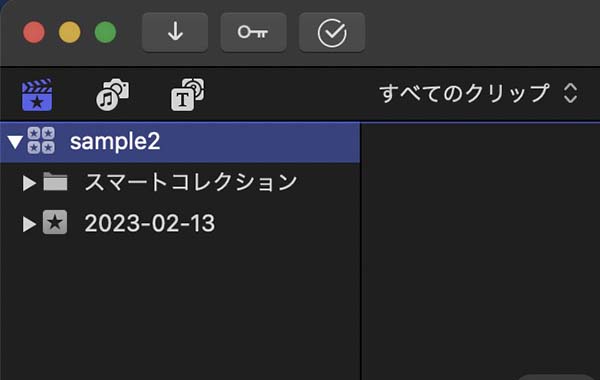600x380 pixels.
Task: Open the すべてのクリップ filter dropdown
Action: tap(478, 94)
